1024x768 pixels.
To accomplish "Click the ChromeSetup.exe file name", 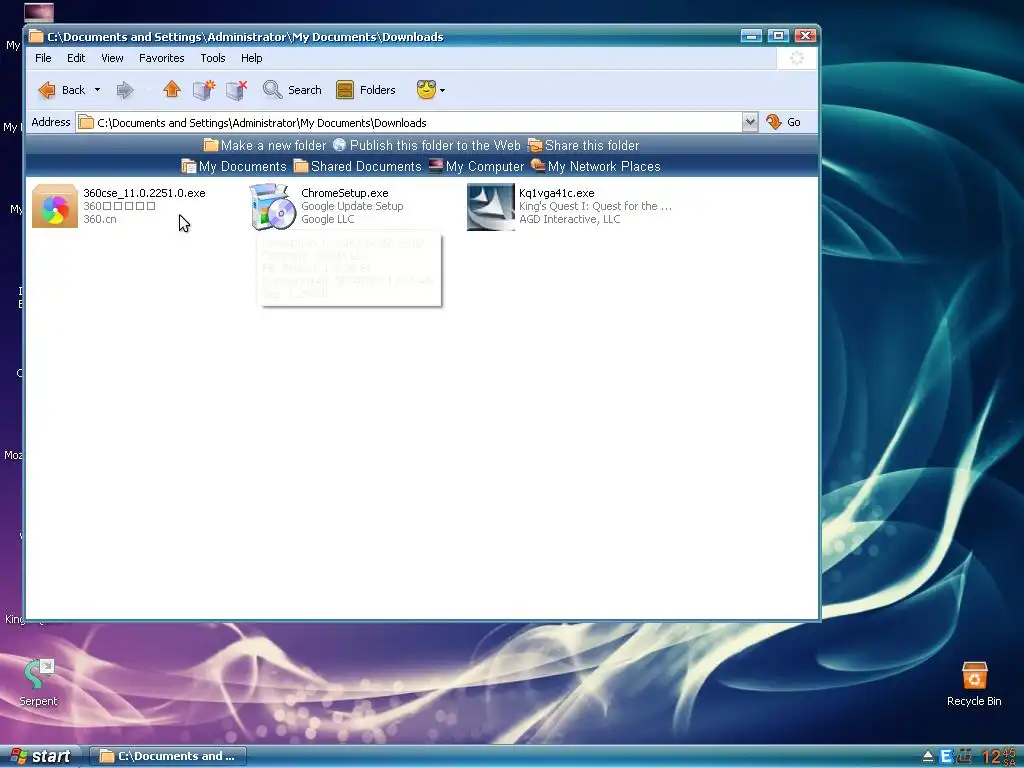I will click(x=345, y=193).
